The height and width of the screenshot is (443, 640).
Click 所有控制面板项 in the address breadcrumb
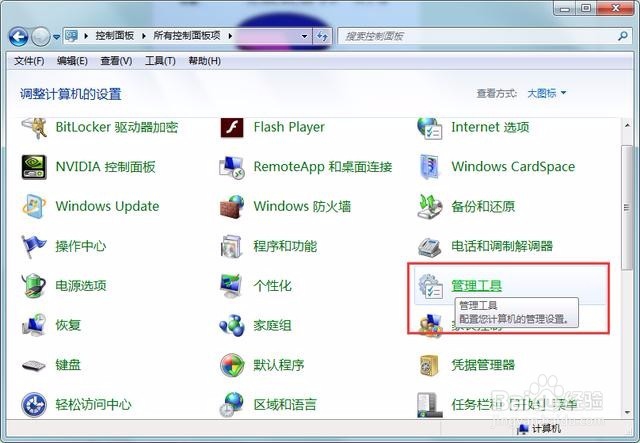pos(187,36)
